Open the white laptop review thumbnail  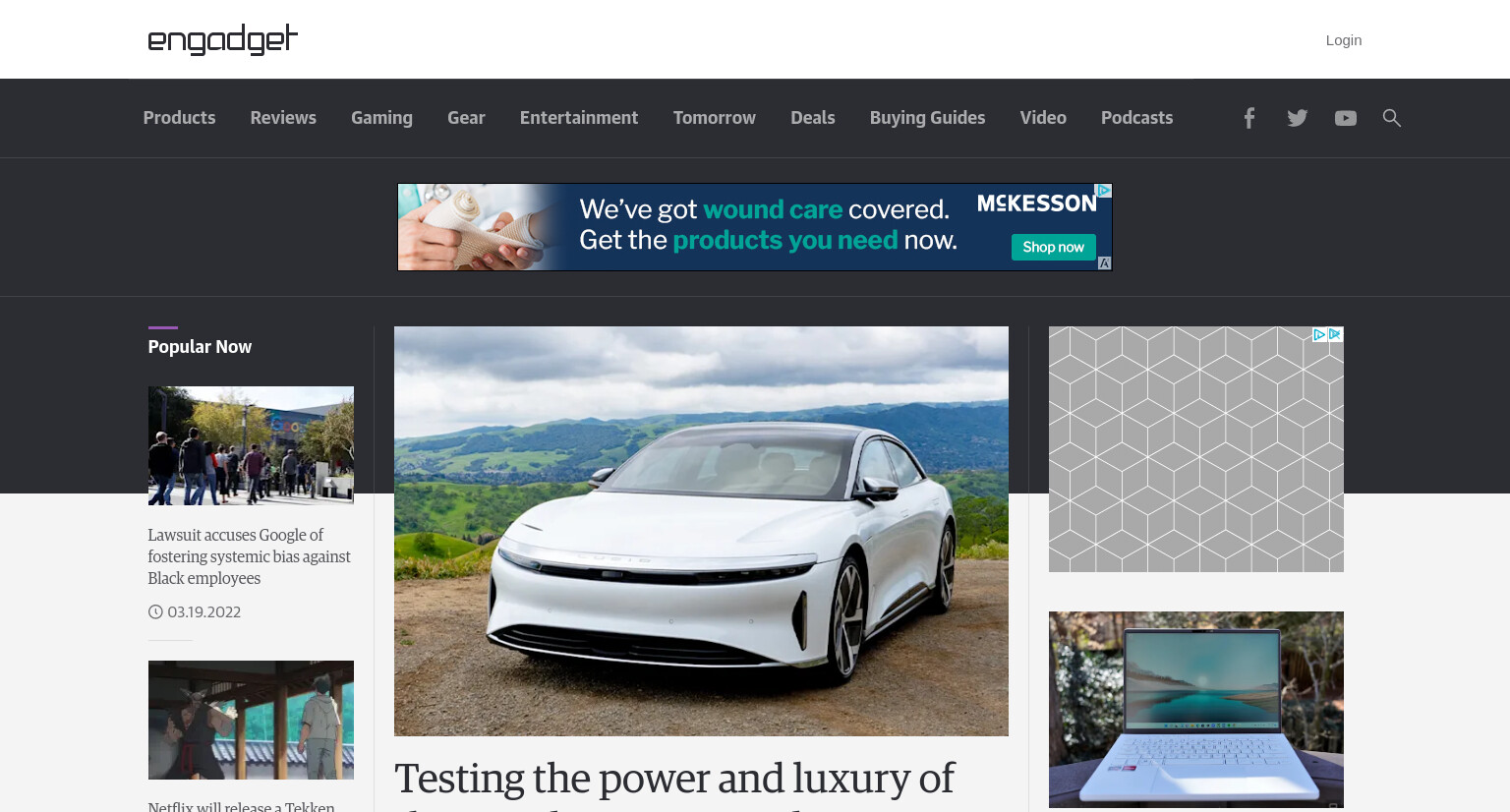coord(1196,710)
